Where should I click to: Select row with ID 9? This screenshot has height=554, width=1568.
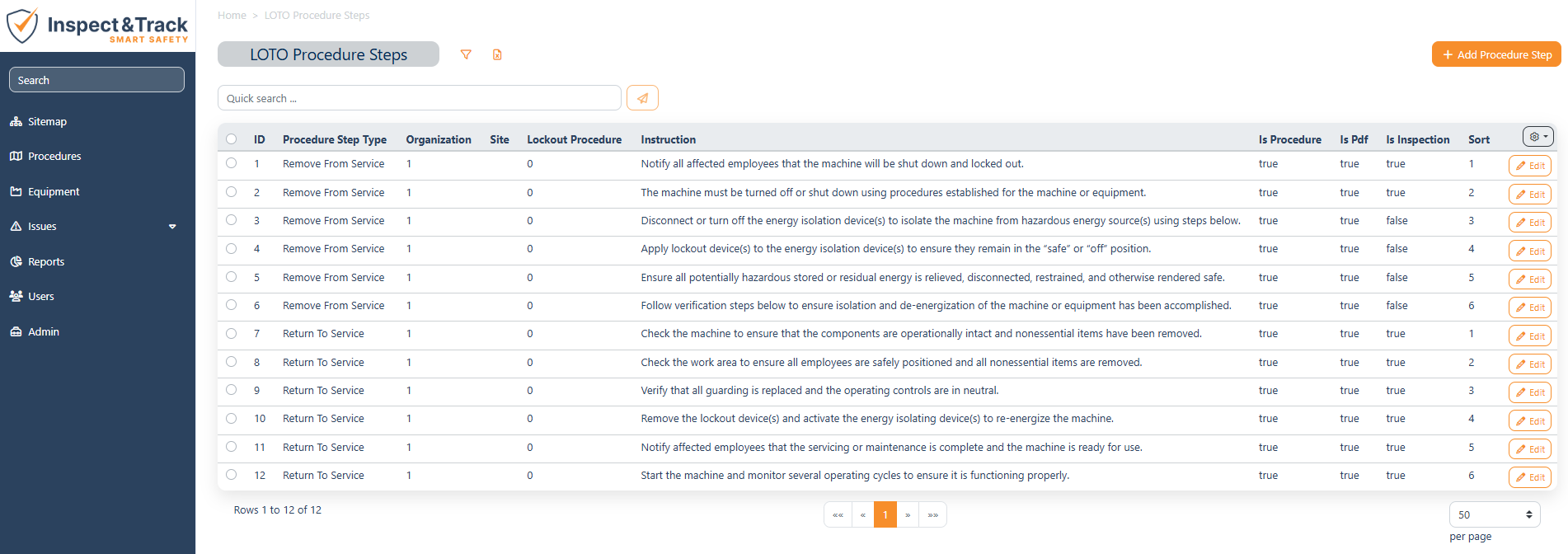pos(231,390)
